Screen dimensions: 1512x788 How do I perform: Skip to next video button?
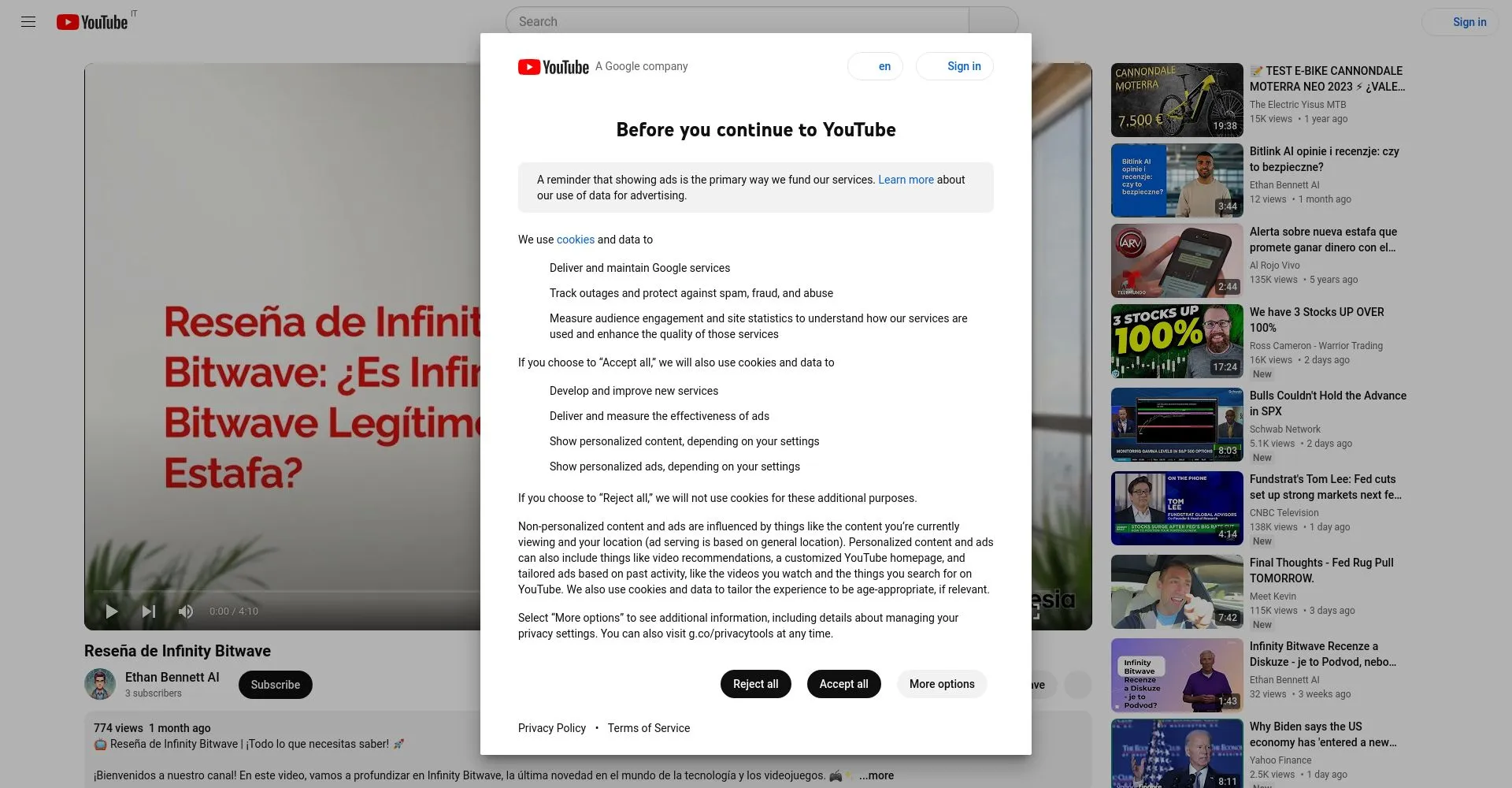pyautogui.click(x=149, y=611)
